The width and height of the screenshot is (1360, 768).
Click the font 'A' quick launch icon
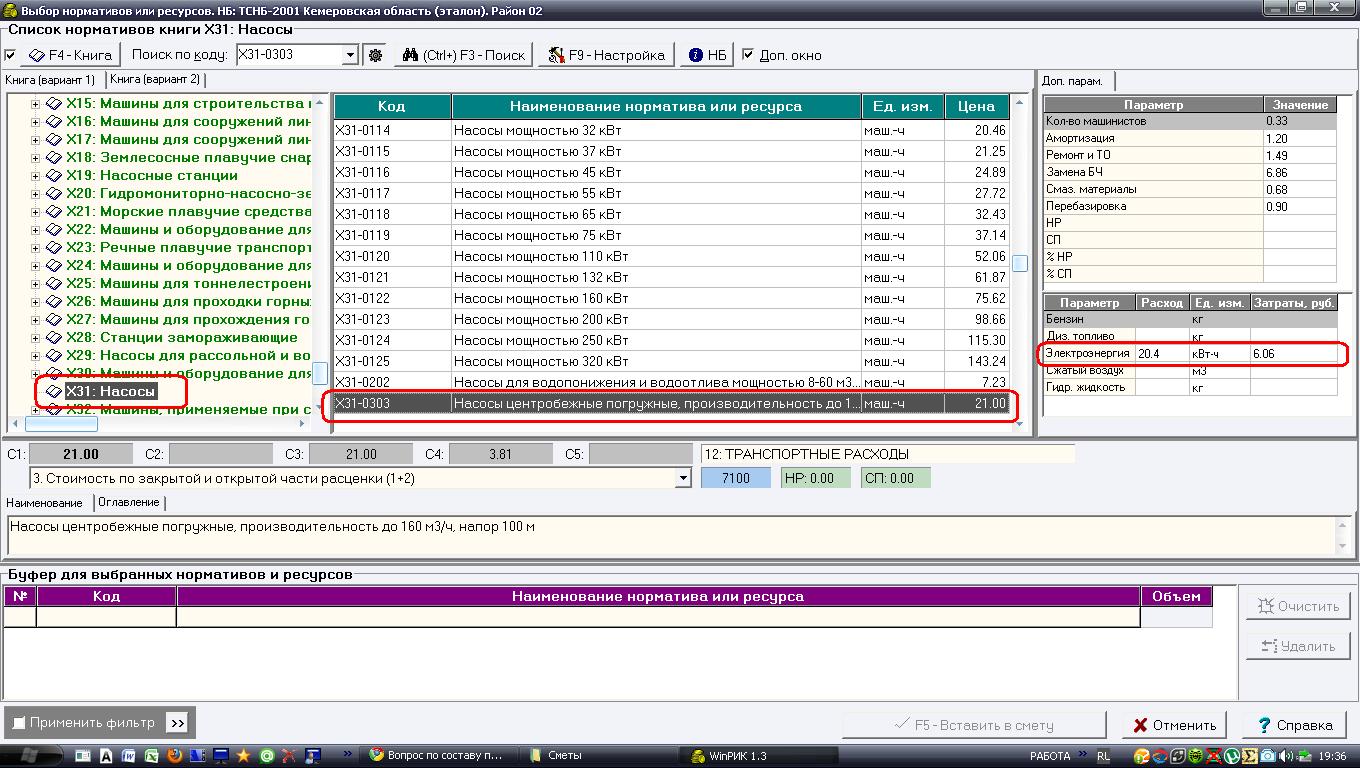[105, 756]
